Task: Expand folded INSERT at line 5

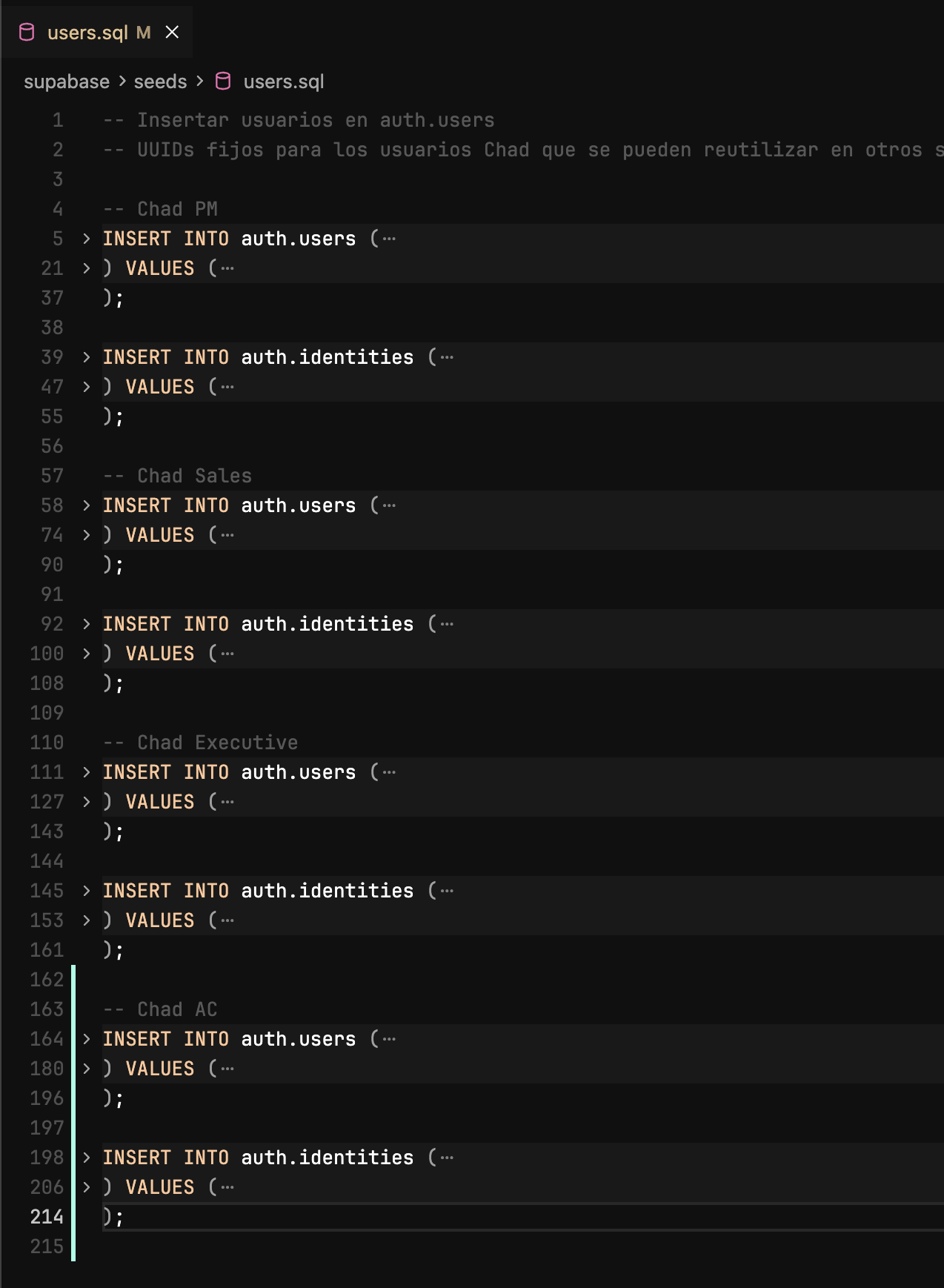Action: 87,239
